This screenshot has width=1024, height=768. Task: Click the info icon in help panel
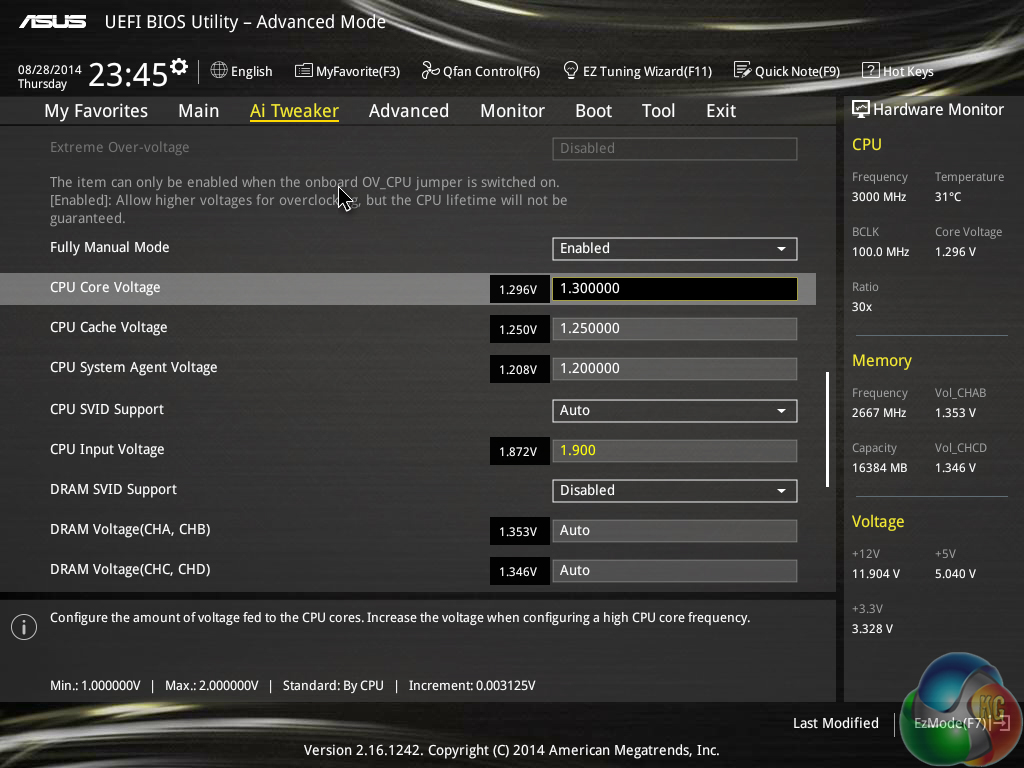[23, 626]
